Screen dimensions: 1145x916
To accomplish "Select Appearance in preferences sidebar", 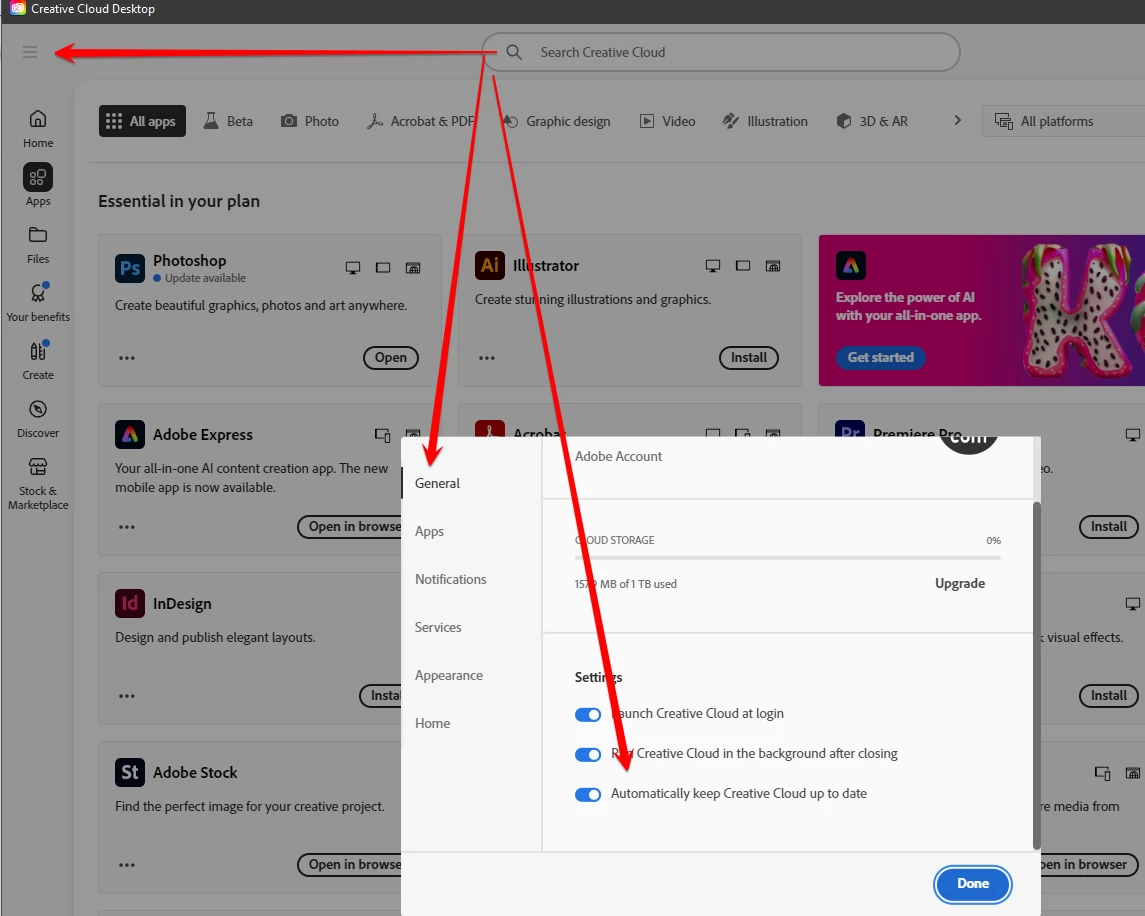I will point(449,676).
